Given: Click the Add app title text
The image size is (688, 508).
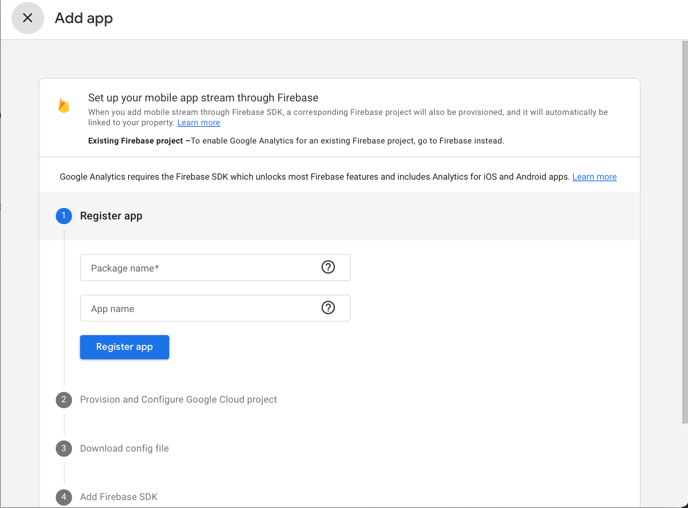Looking at the screenshot, I should [84, 18].
